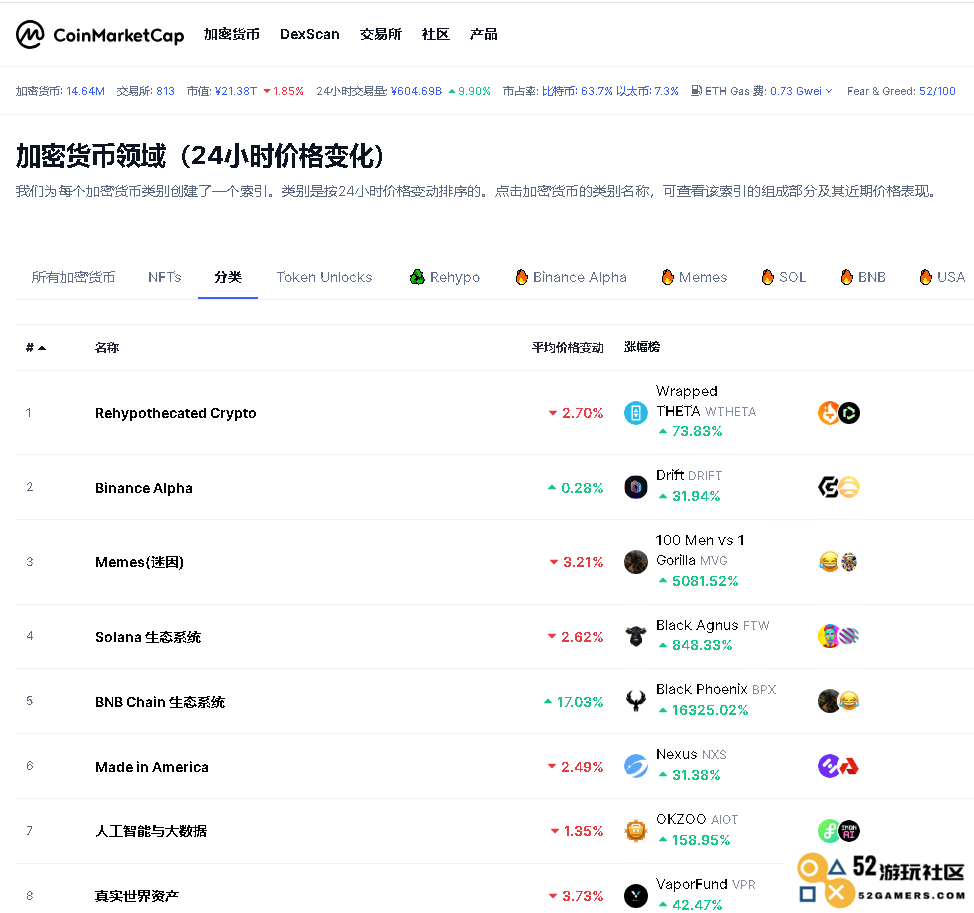The width and height of the screenshot is (974, 913).
Task: Switch to the Token Unlocks tab
Action: [324, 277]
